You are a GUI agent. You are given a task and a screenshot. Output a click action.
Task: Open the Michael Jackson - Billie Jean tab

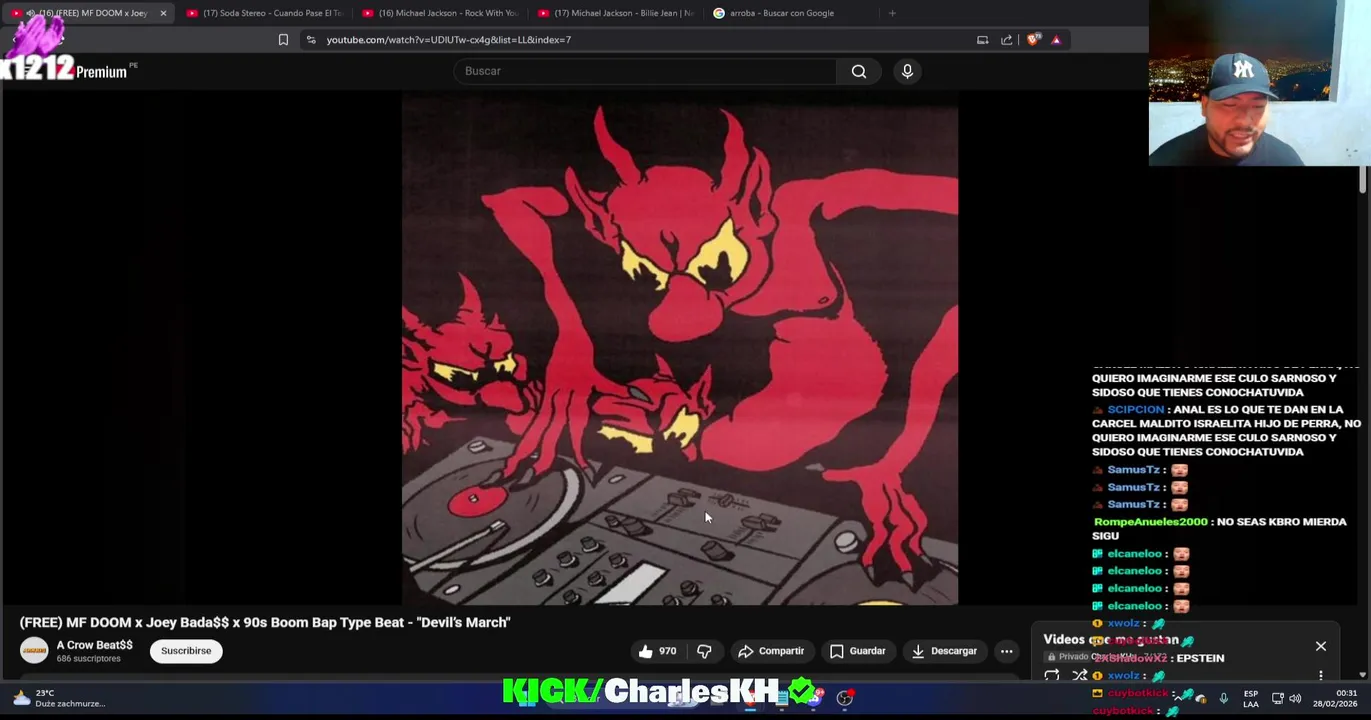[616, 13]
